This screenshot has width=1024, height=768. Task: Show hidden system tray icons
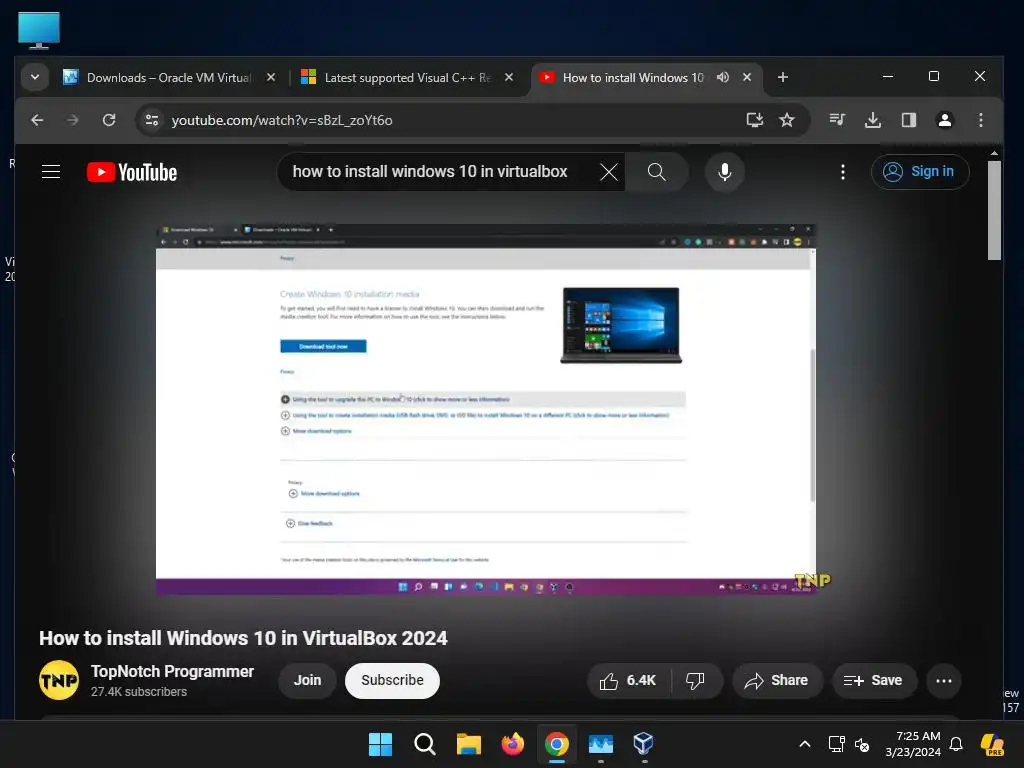[x=805, y=744]
